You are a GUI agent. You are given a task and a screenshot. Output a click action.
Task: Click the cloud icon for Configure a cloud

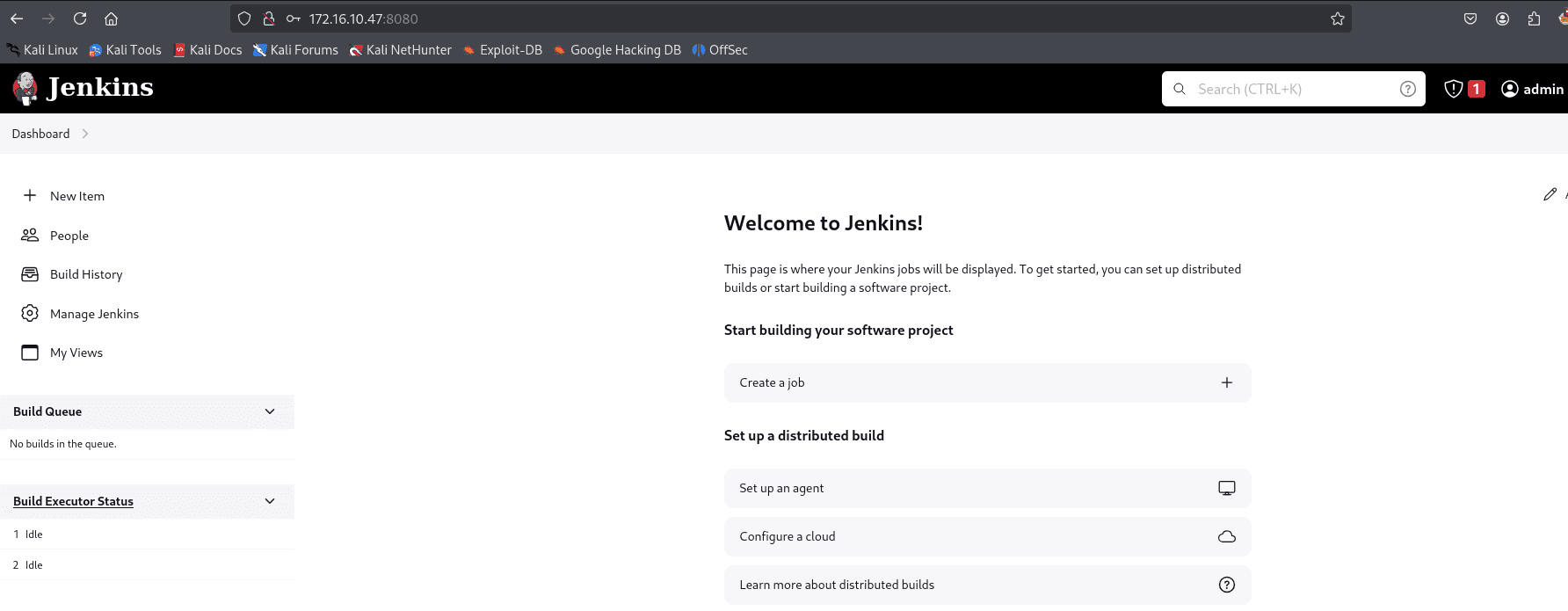coord(1226,536)
